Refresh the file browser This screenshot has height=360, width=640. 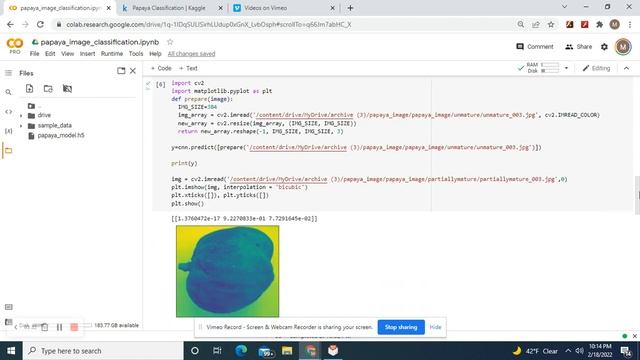coord(48,89)
